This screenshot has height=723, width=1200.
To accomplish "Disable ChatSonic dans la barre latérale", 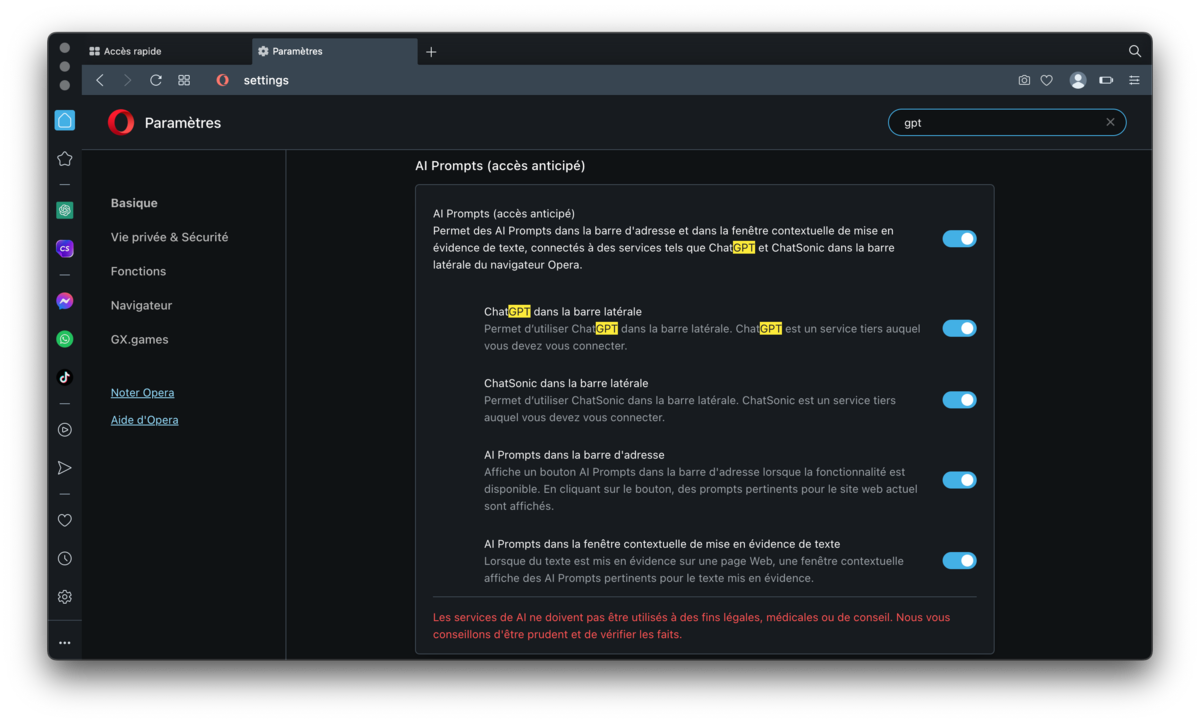I will [x=959, y=400].
